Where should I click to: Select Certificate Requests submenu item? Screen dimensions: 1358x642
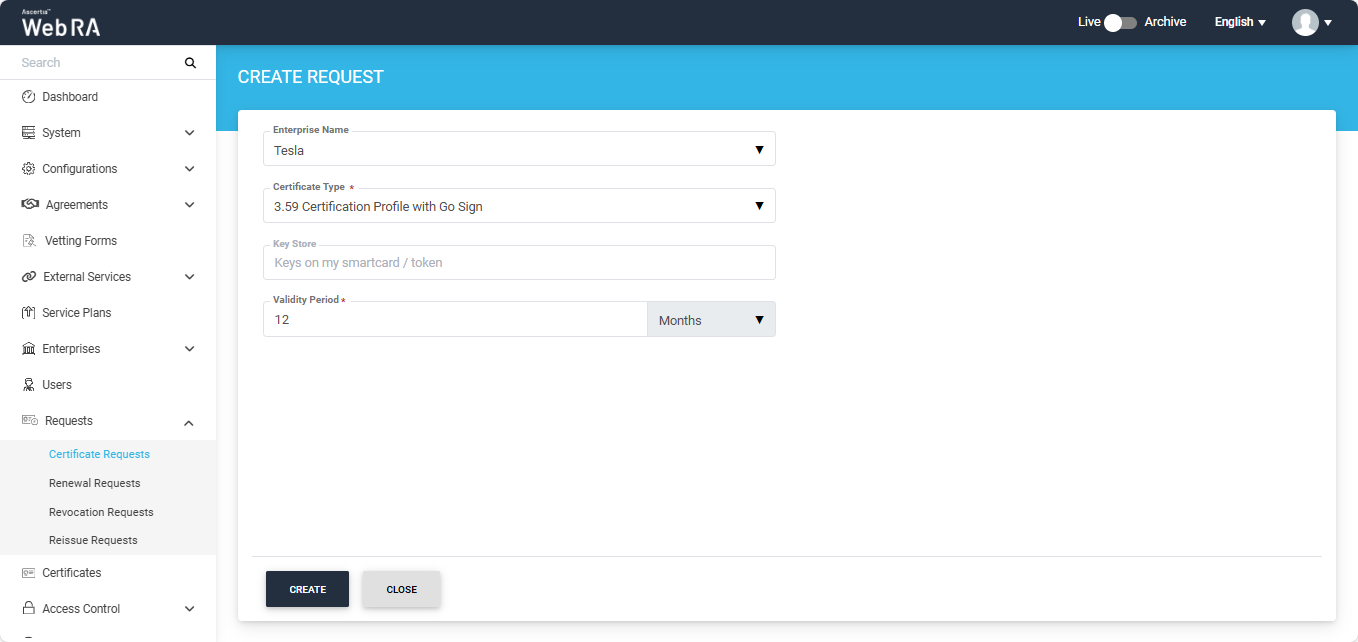(99, 454)
